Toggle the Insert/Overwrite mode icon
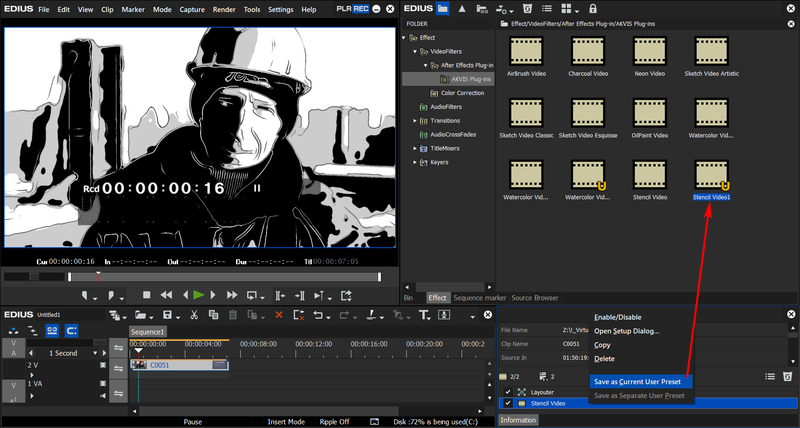Image resolution: width=800 pixels, height=428 pixels. (13, 330)
